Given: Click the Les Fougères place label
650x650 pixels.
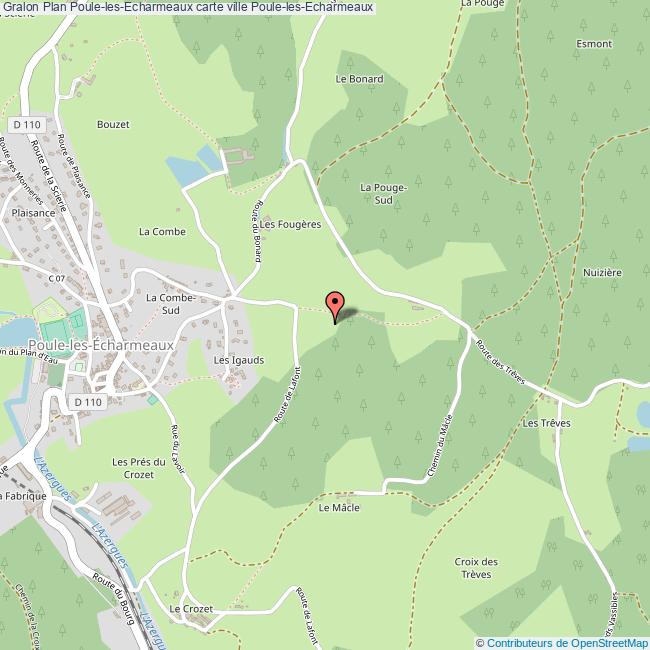Looking at the screenshot, I should [x=290, y=224].
